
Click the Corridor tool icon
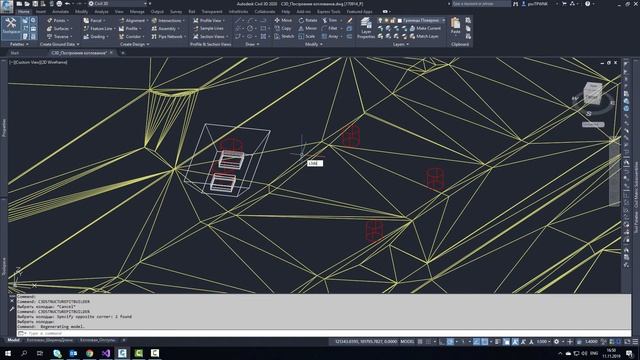(122, 37)
